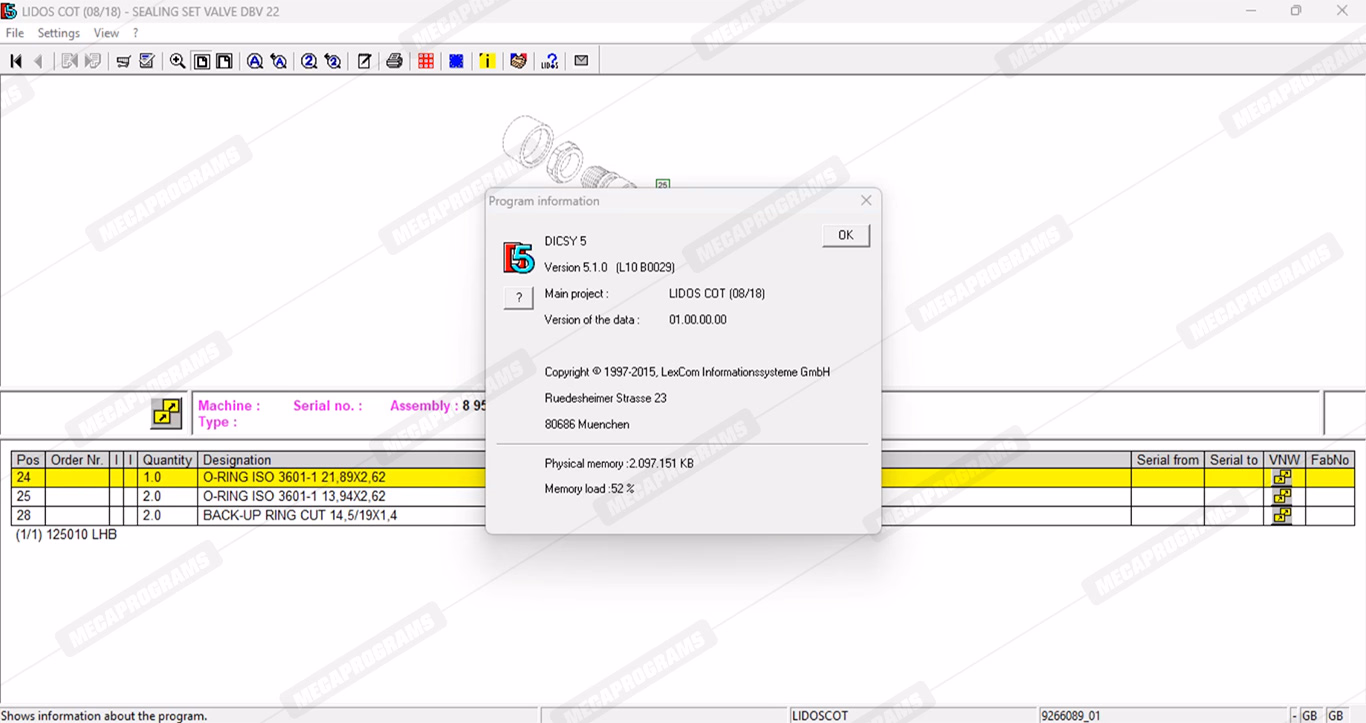The image size is (1366, 723).
Task: Click the first page navigation arrow
Action: [x=16, y=62]
